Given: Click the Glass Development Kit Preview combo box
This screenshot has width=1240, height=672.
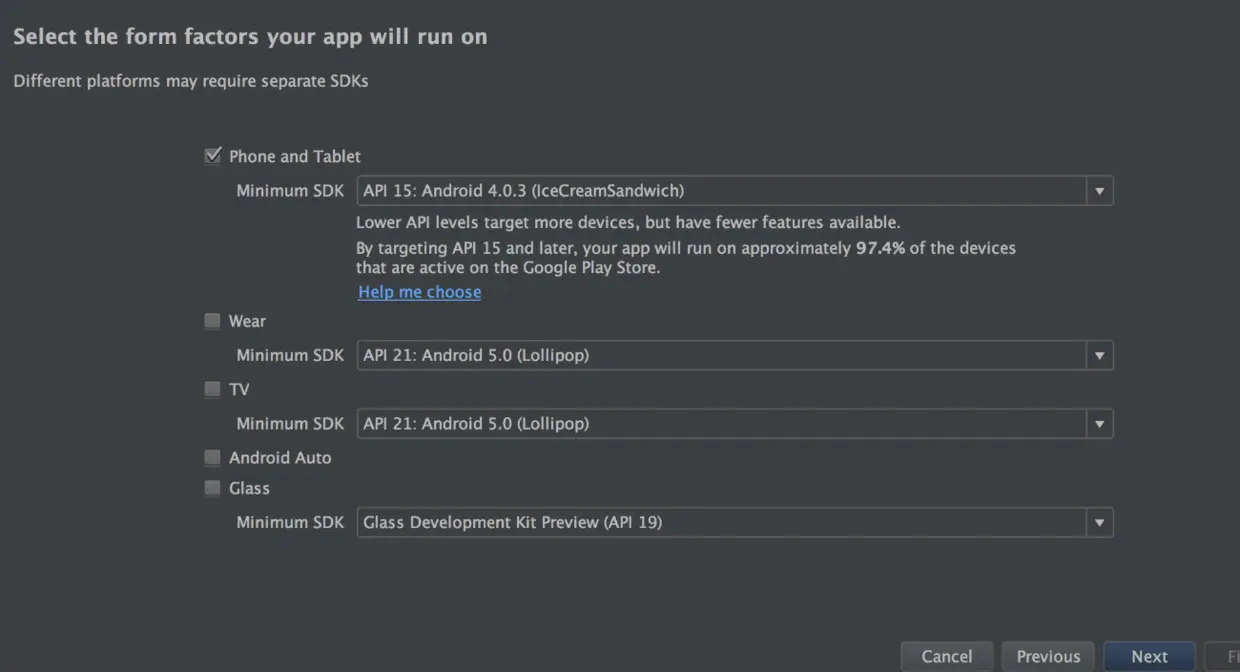Looking at the screenshot, I should coord(720,522).
